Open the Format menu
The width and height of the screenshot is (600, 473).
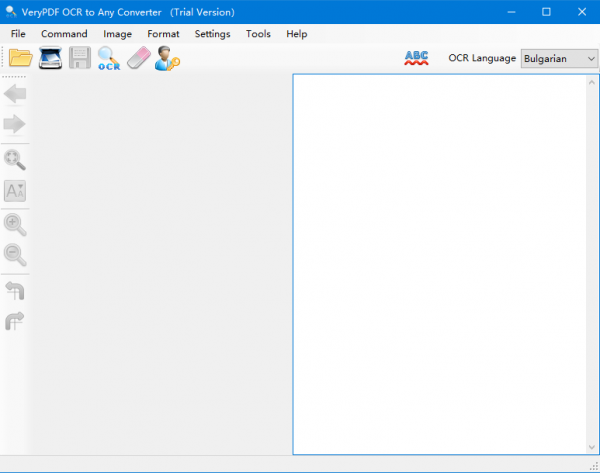pos(163,34)
